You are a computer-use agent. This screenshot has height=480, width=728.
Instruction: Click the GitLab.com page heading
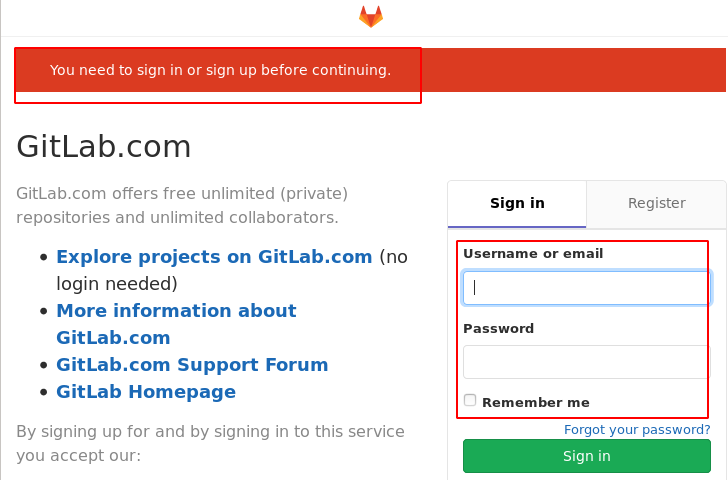click(104, 147)
